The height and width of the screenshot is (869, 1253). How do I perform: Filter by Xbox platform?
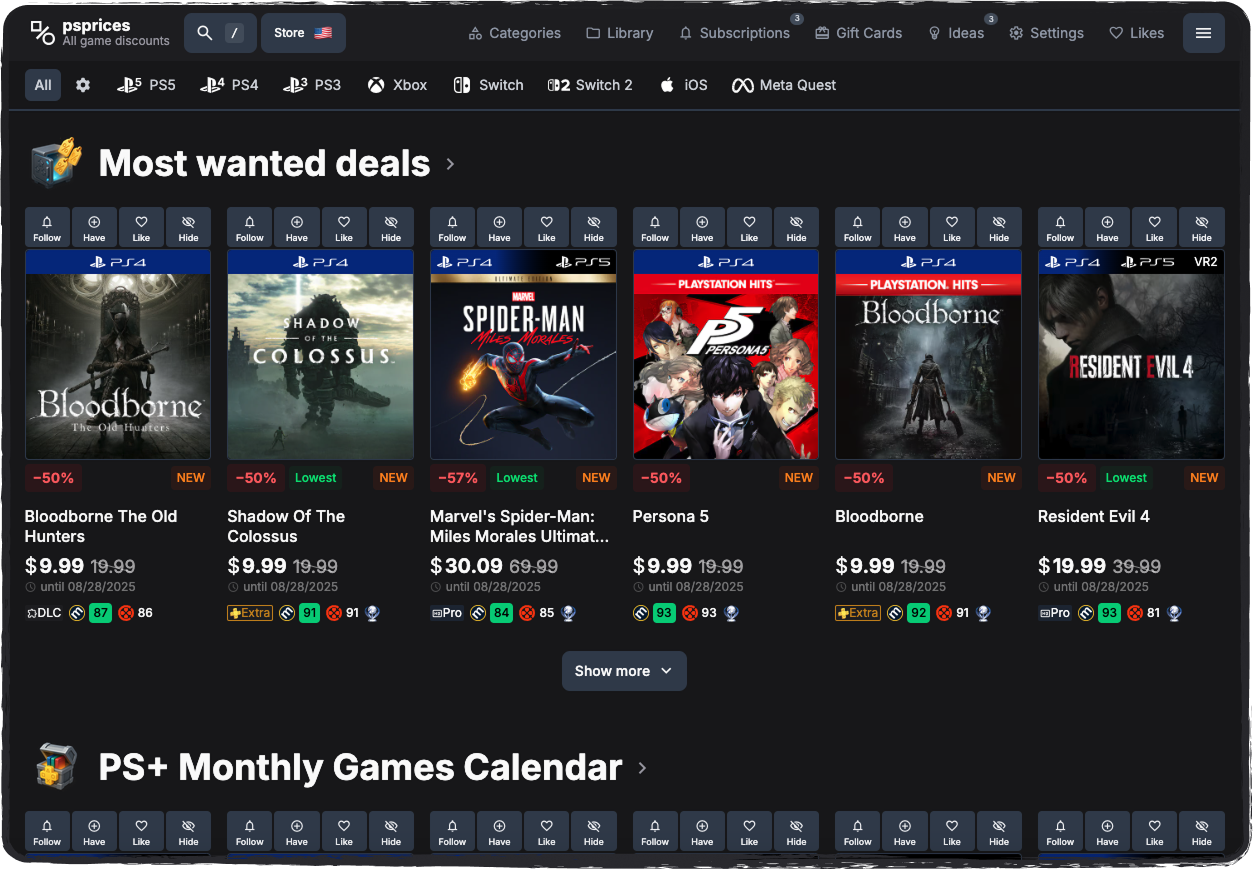coord(397,85)
